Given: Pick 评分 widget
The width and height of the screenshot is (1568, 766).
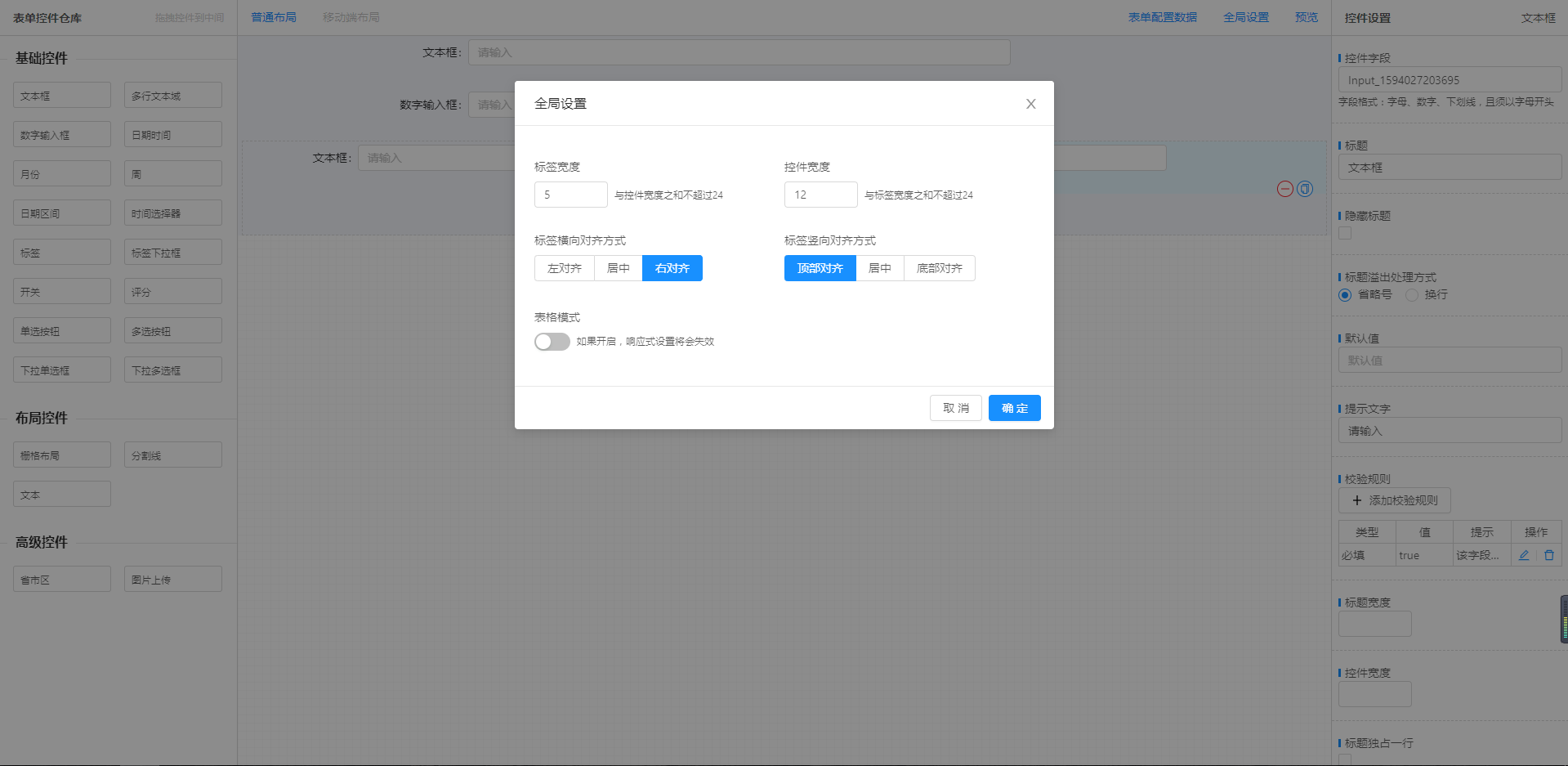Looking at the screenshot, I should [x=173, y=291].
